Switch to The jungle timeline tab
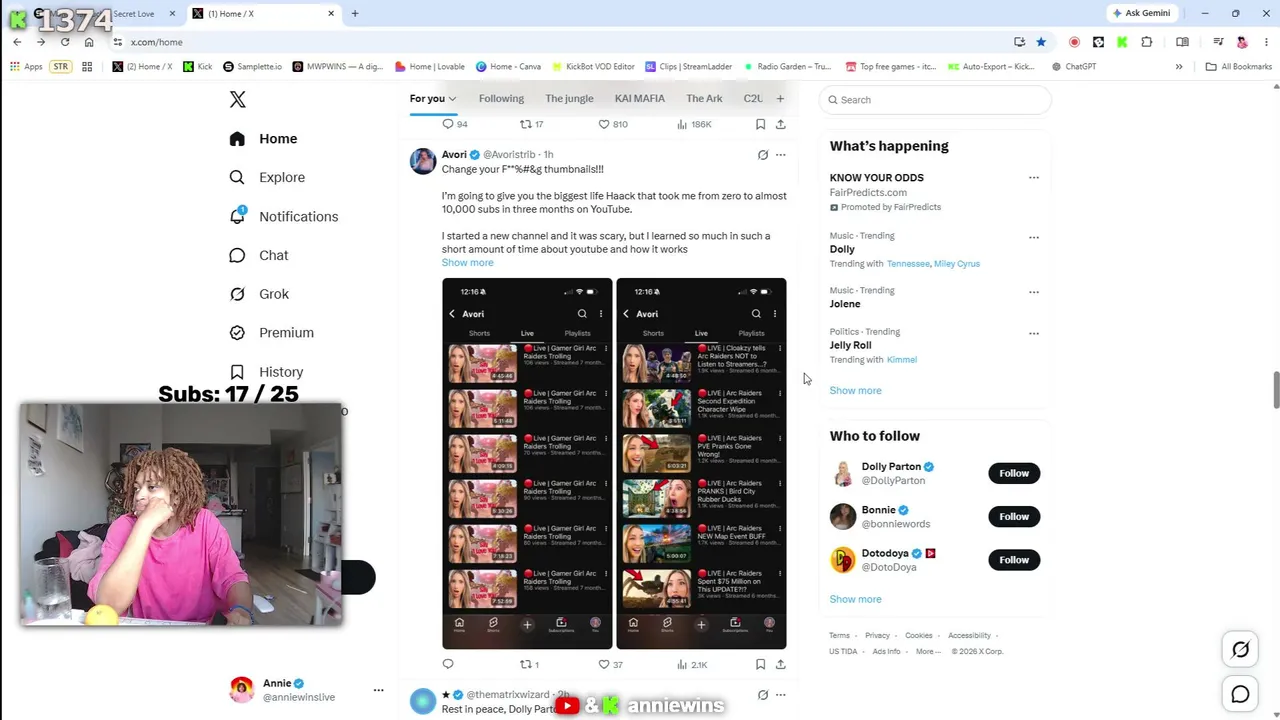The image size is (1280, 720). [x=569, y=98]
